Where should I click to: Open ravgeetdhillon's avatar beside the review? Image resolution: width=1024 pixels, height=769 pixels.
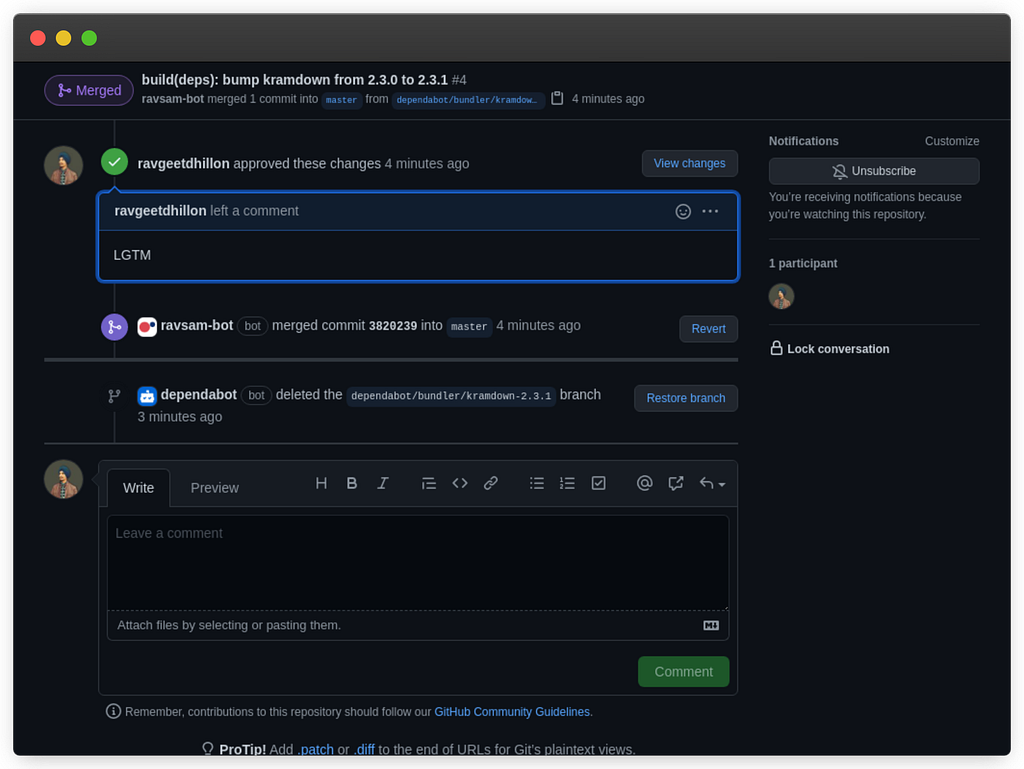tap(63, 166)
